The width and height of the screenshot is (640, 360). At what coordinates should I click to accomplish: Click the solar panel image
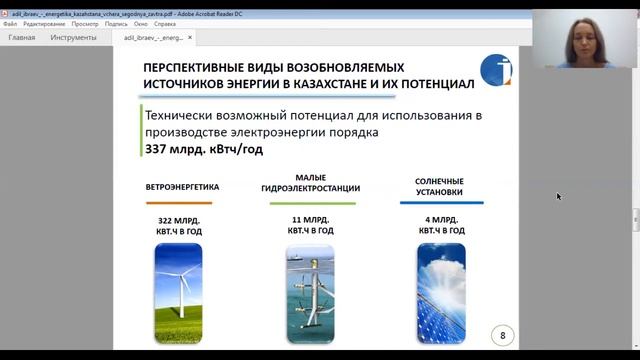click(441, 293)
